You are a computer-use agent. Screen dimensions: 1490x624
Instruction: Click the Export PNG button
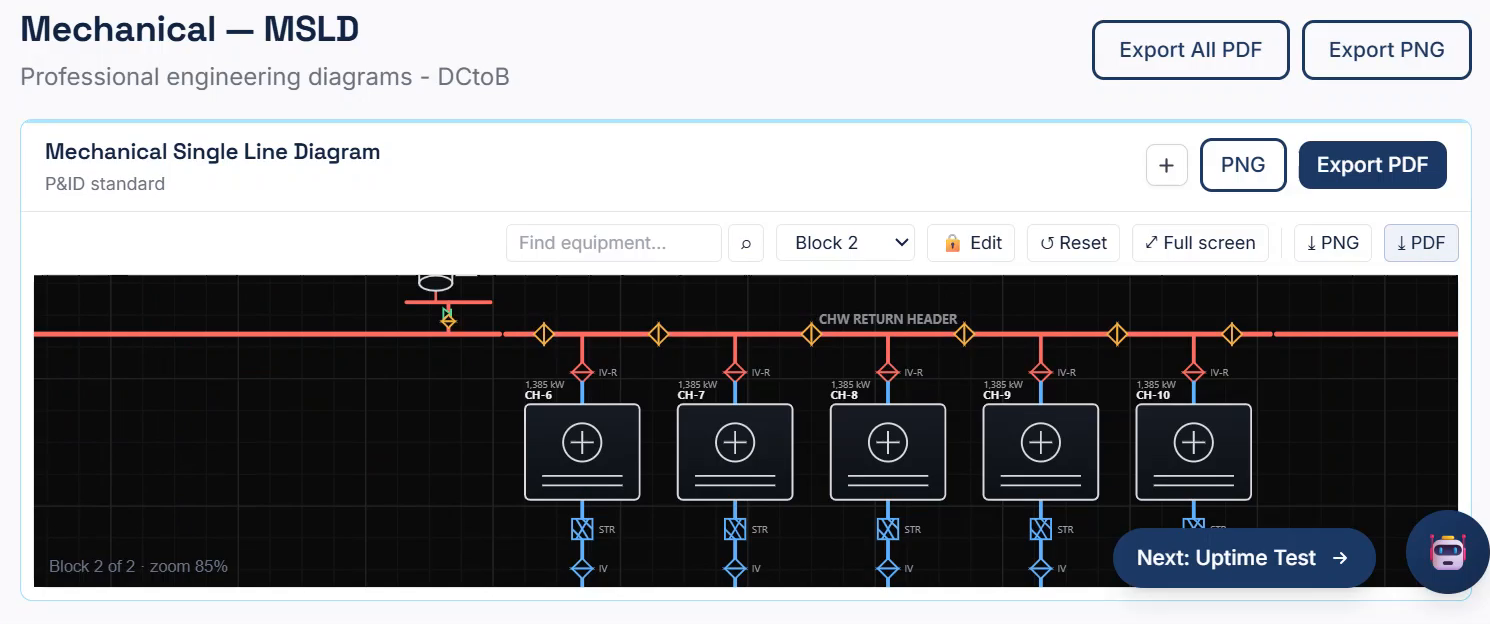[x=1386, y=50]
